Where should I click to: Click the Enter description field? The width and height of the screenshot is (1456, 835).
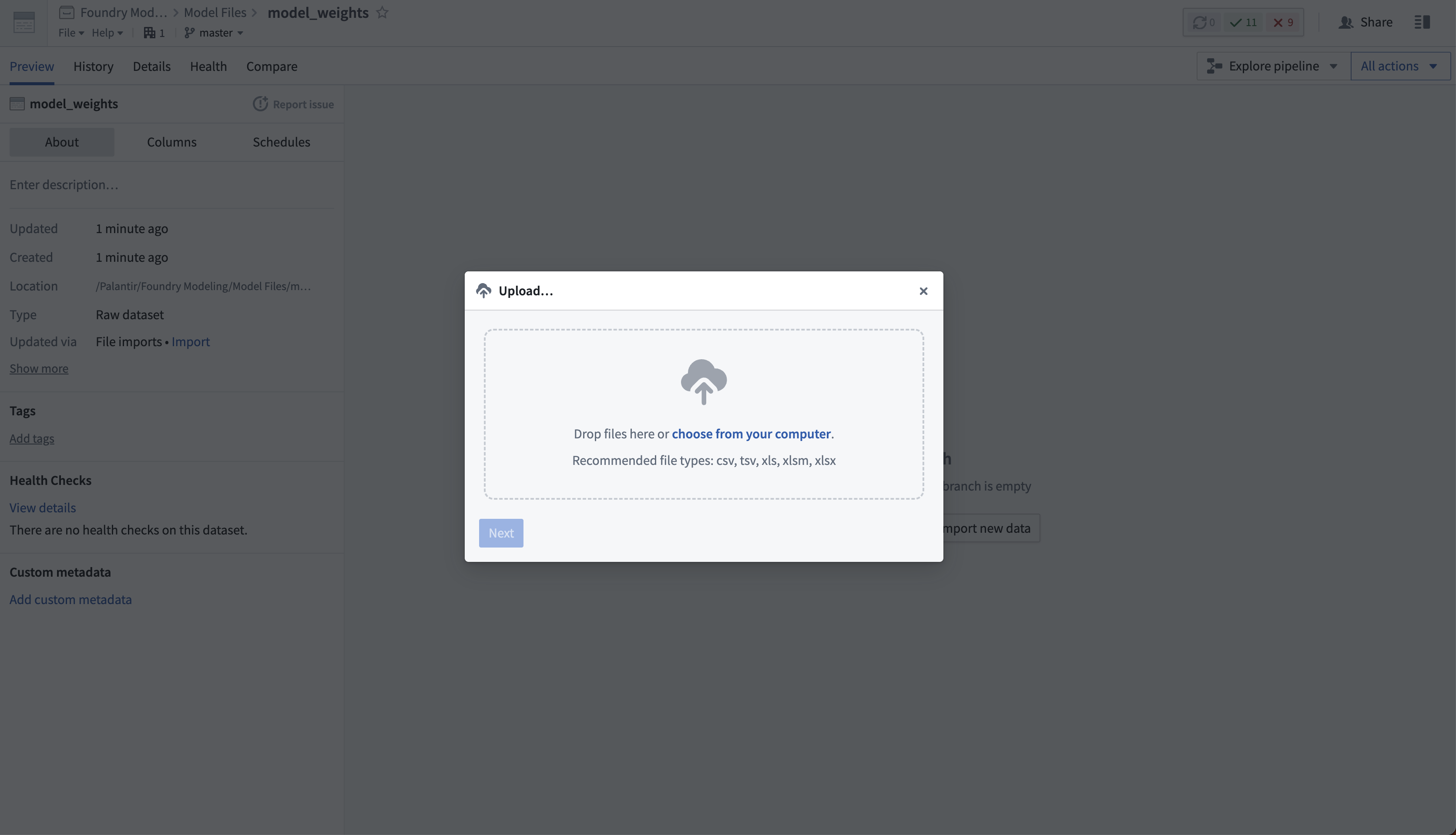coord(171,185)
